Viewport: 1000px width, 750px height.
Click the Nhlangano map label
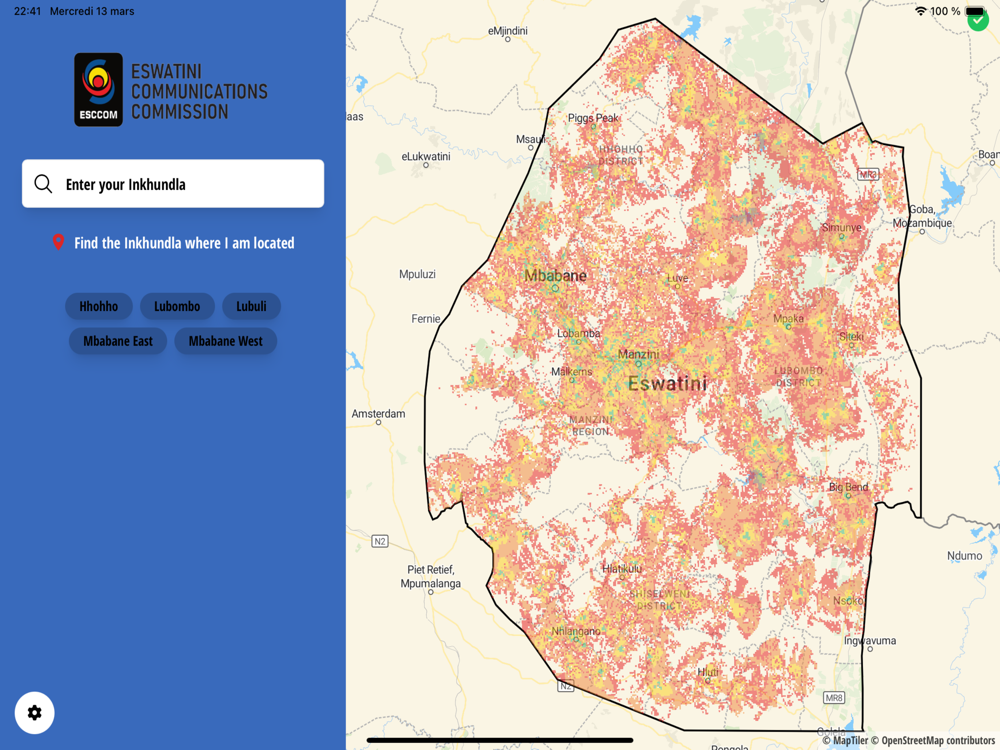click(576, 631)
